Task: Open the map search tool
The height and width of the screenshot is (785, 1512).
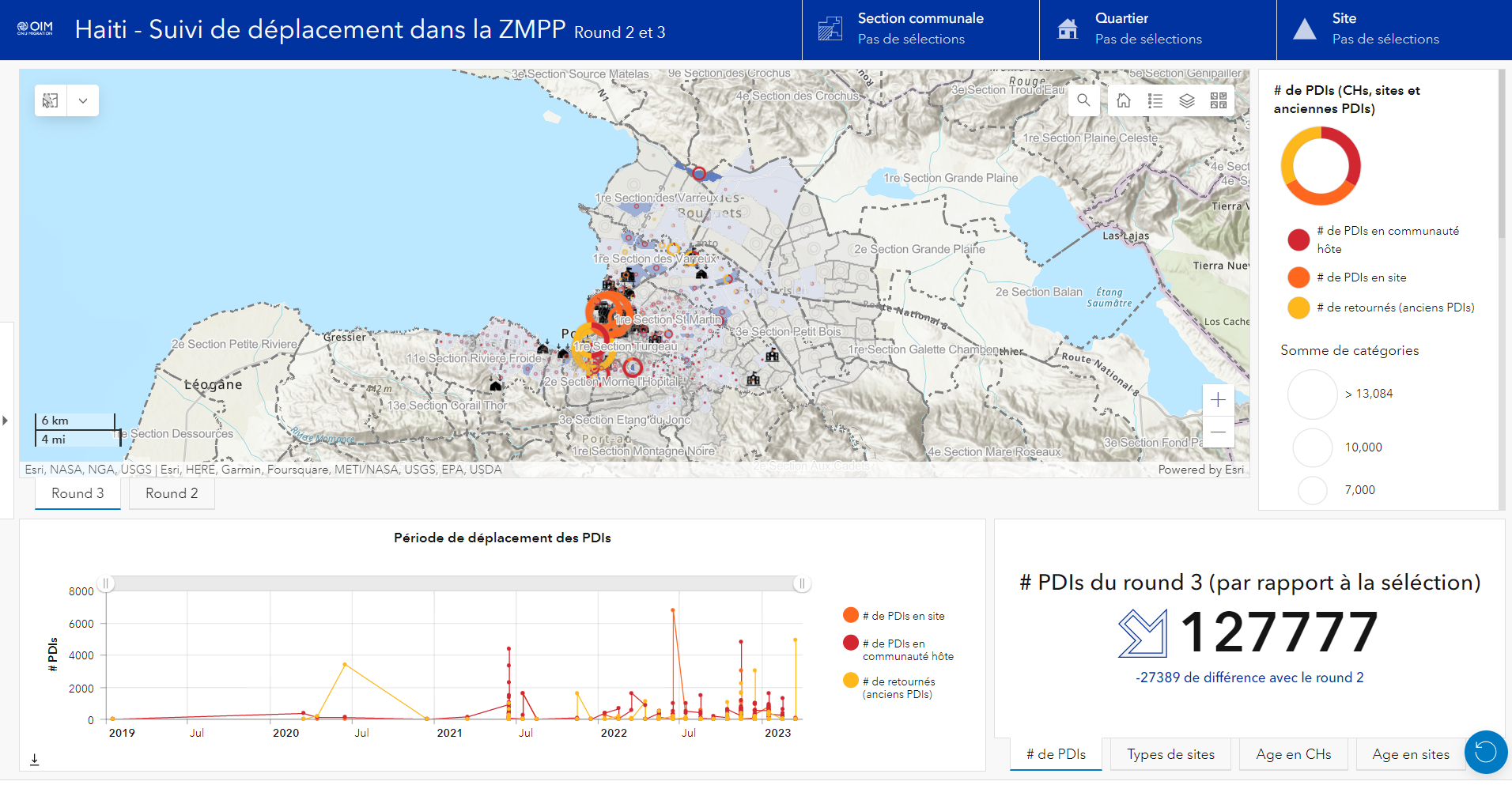Action: [1083, 100]
